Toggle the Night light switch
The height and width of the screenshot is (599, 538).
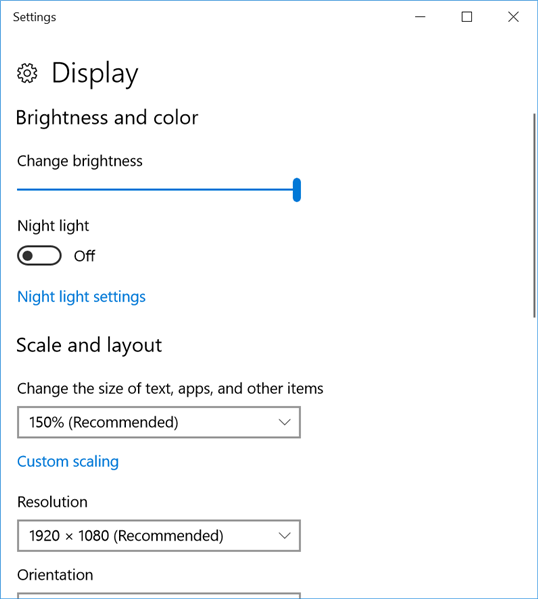pos(39,256)
